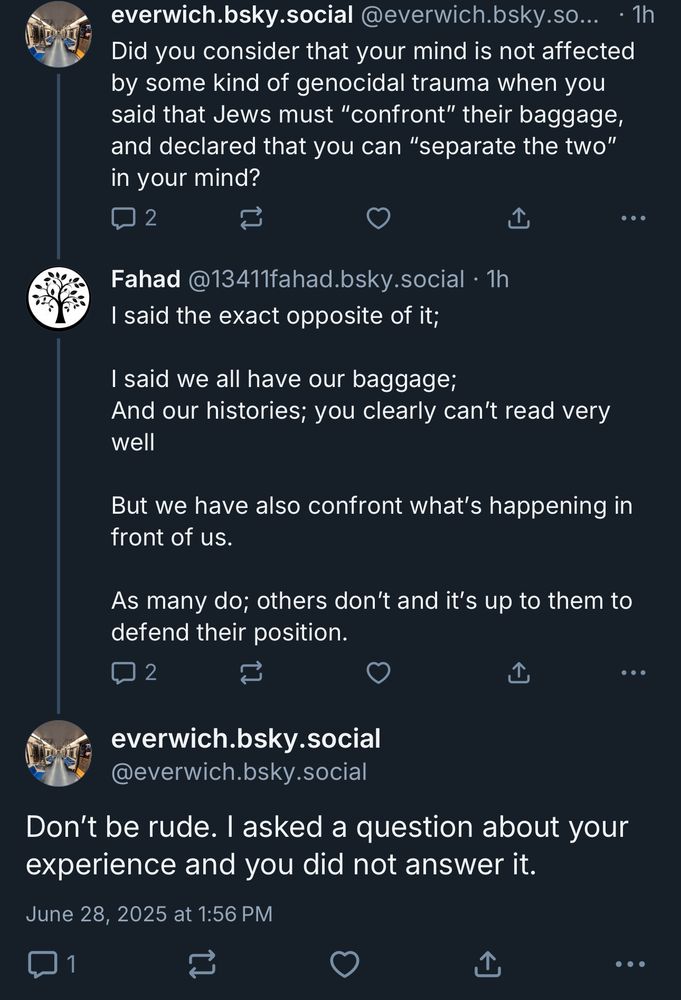Image resolution: width=681 pixels, height=1000 pixels.
Task: Share Fahad's post
Action: pyautogui.click(x=518, y=673)
